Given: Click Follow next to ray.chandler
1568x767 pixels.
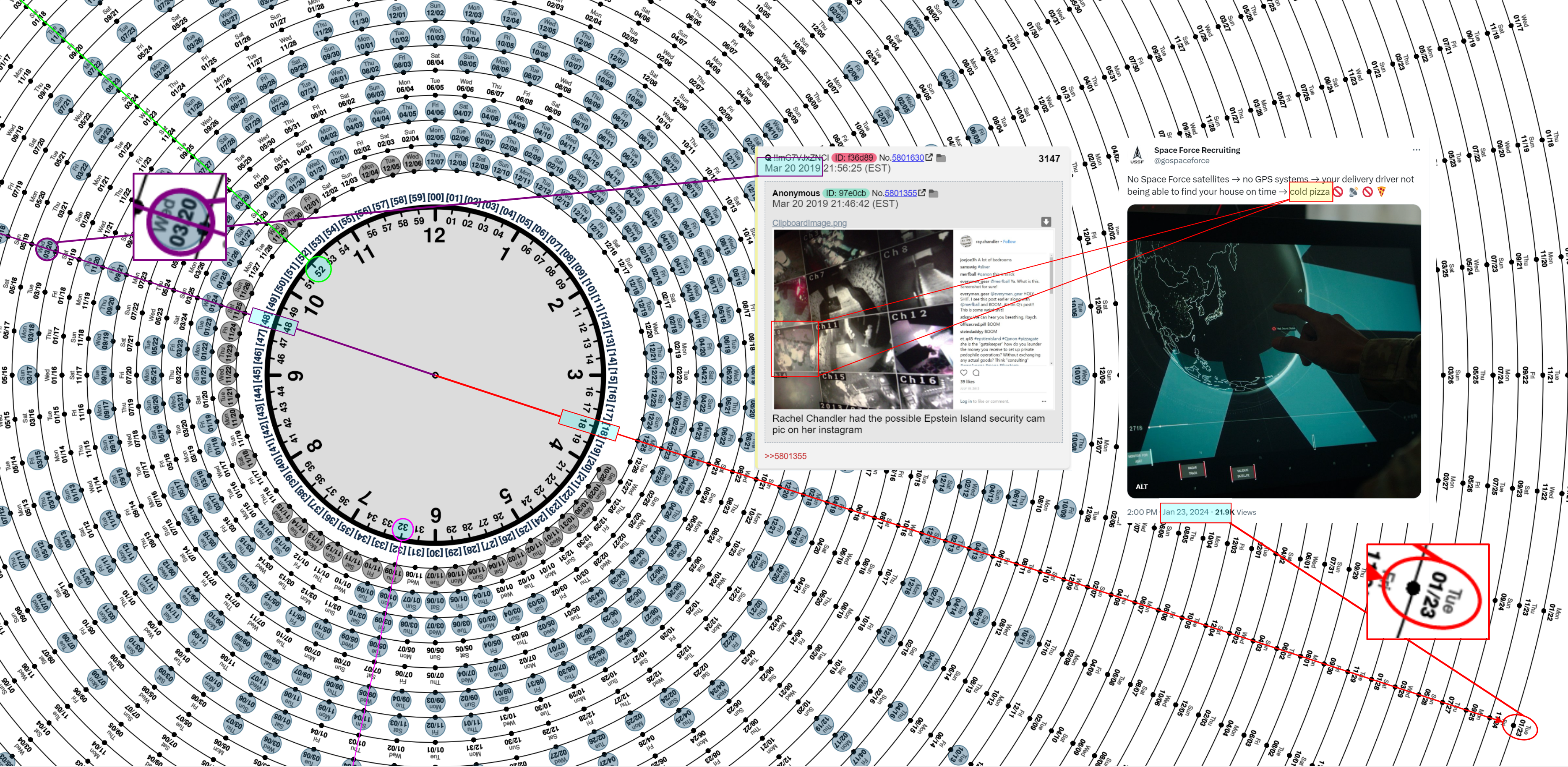Looking at the screenshot, I should coord(1009,242).
